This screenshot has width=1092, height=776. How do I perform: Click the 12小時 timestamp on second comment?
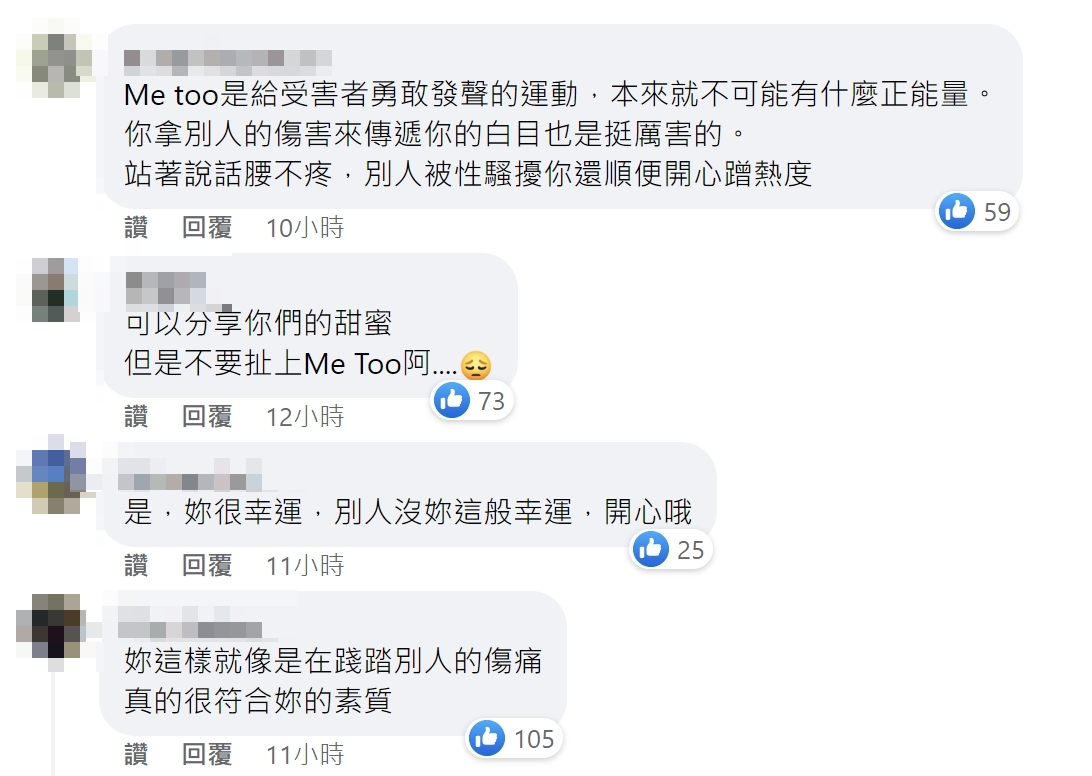point(305,417)
